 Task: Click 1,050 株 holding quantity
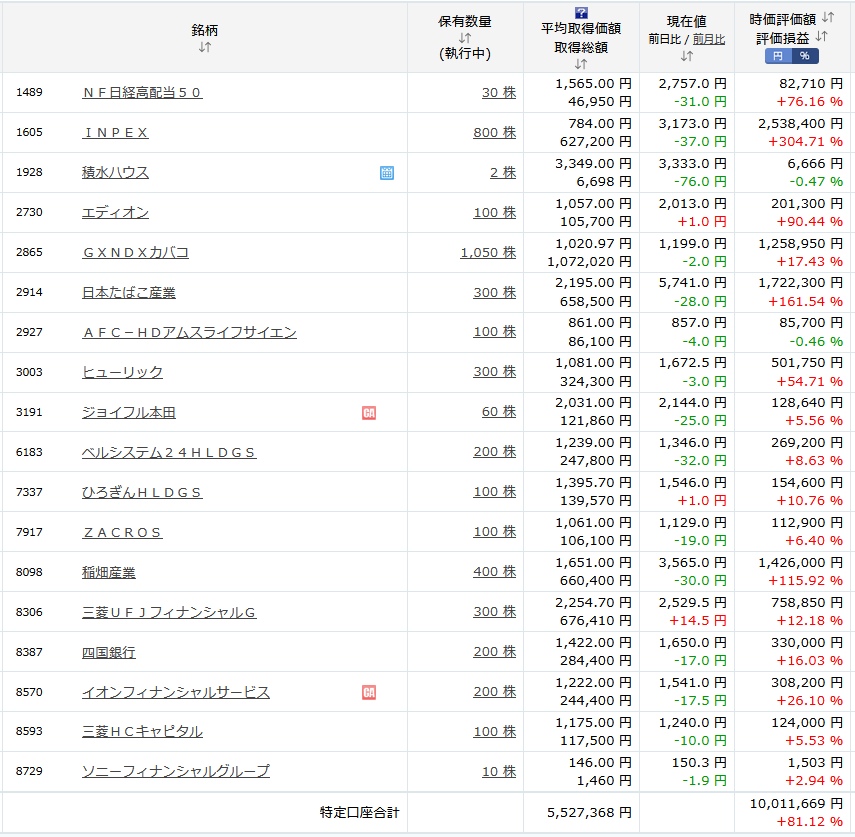[x=488, y=252]
